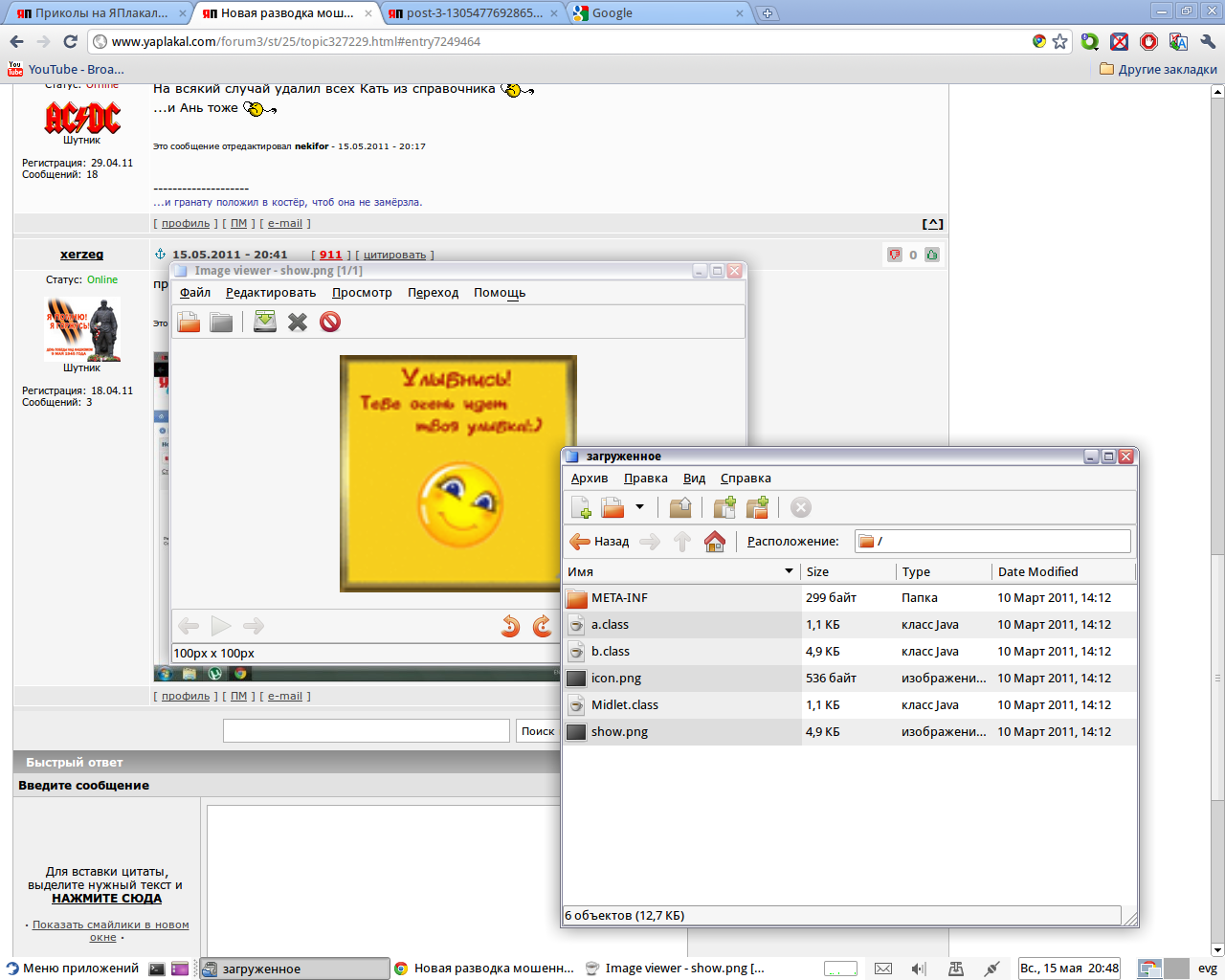
Task: Toggle the bookmark star in the address bar
Action: click(1059, 41)
